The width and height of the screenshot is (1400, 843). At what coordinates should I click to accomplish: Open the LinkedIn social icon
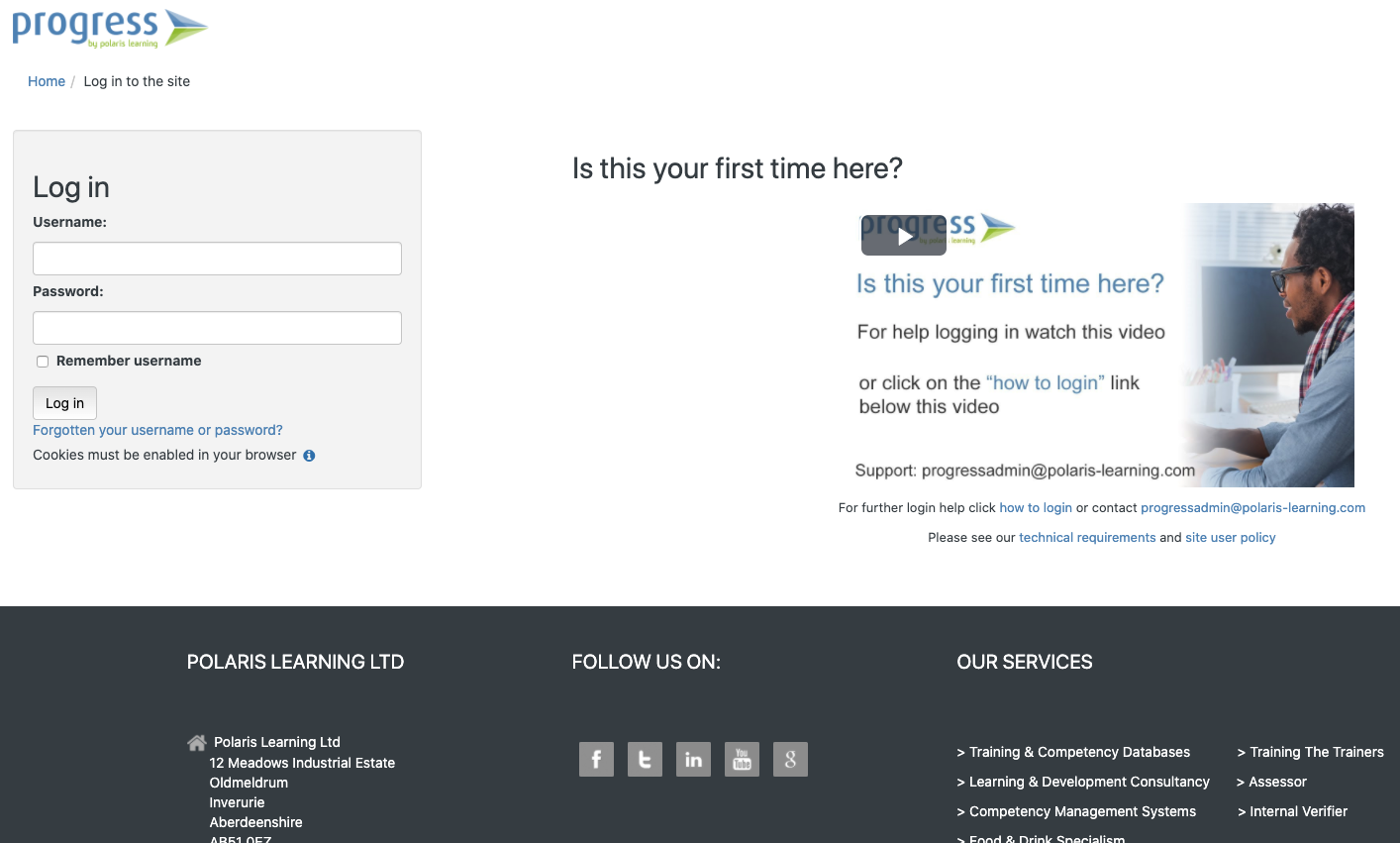693,760
